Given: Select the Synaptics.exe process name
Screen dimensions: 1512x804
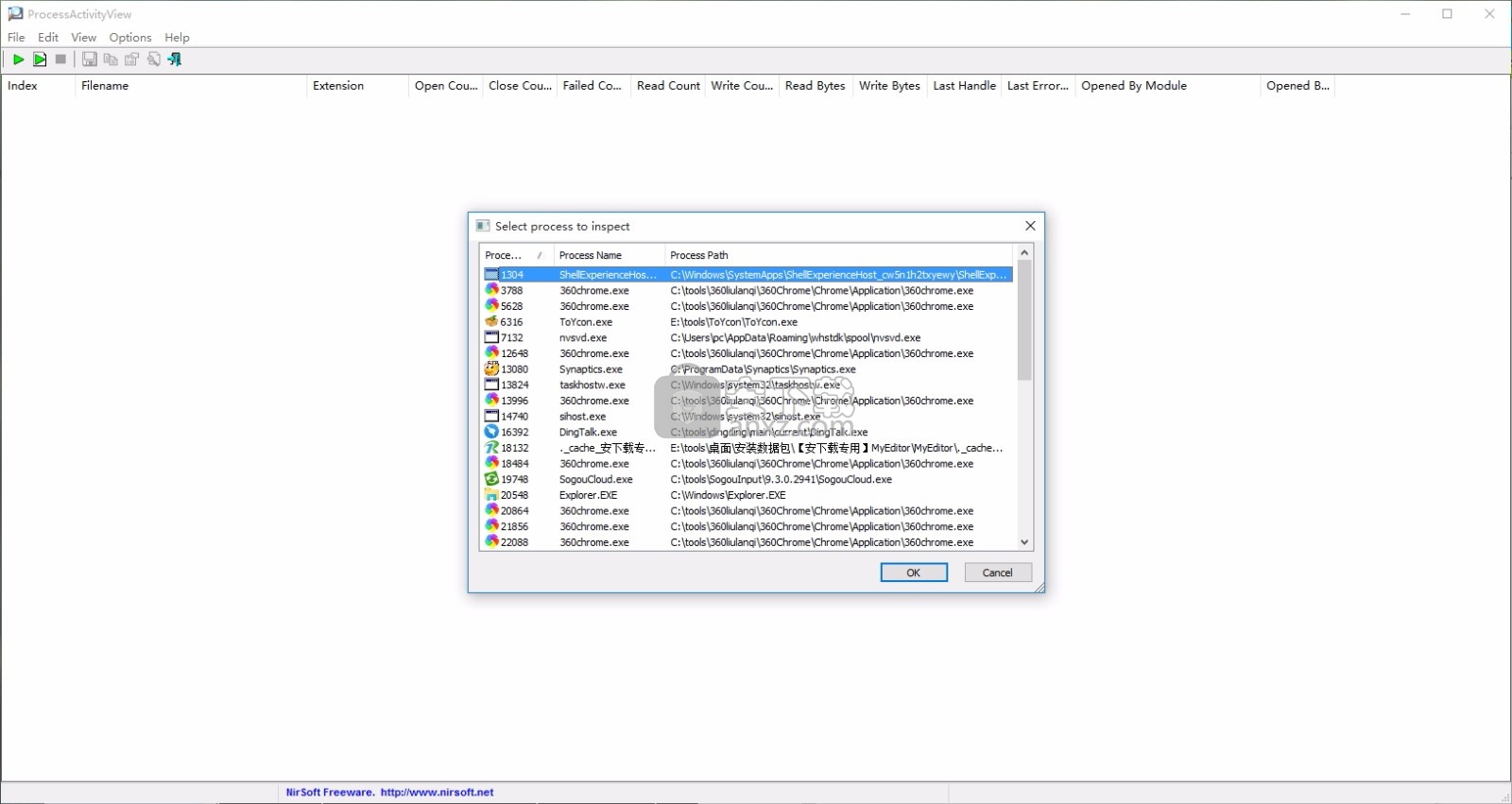Looking at the screenshot, I should [x=591, y=369].
